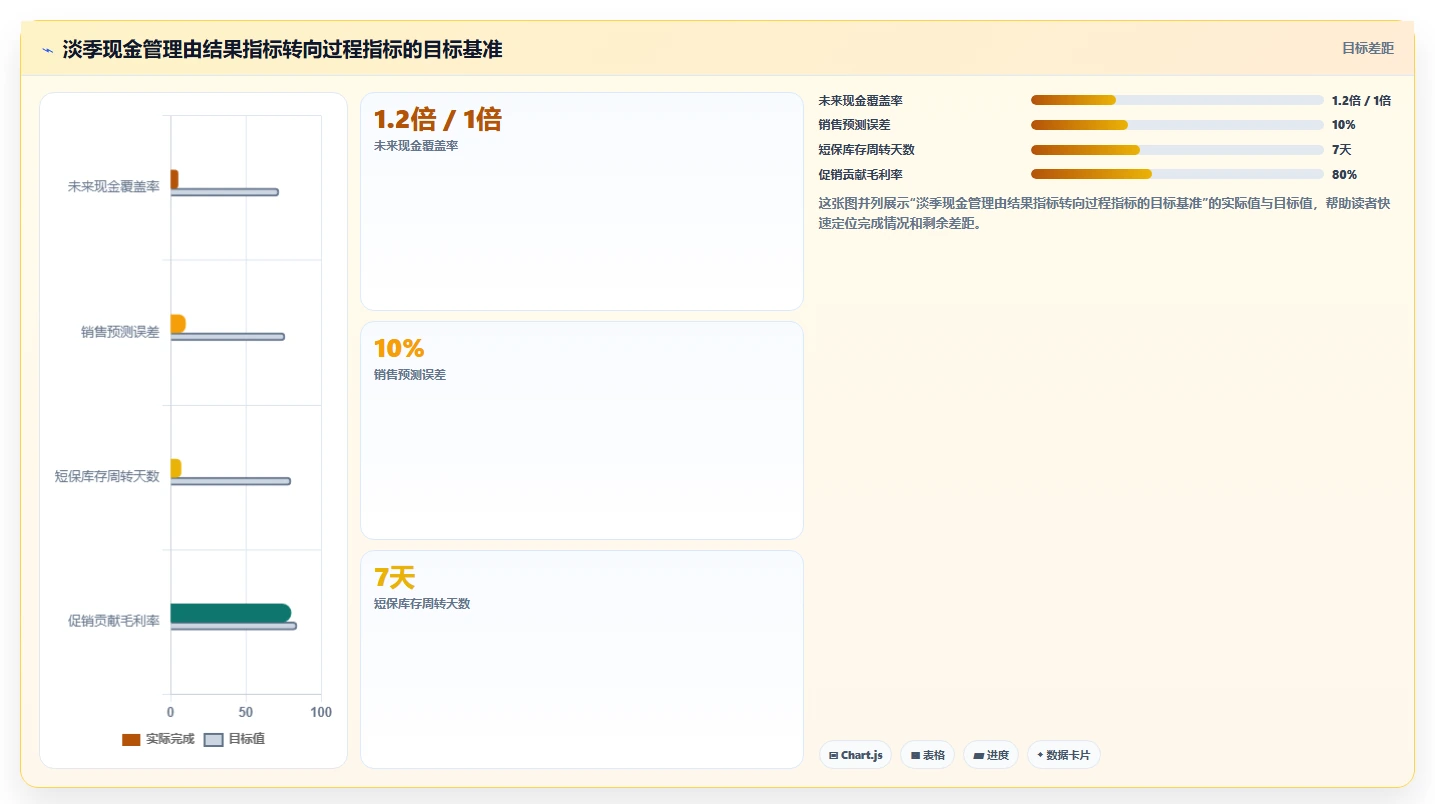Viewport: 1435px width, 804px height.
Task: Open the 1.2倍 / 1倍 data card
Action: pos(582,202)
